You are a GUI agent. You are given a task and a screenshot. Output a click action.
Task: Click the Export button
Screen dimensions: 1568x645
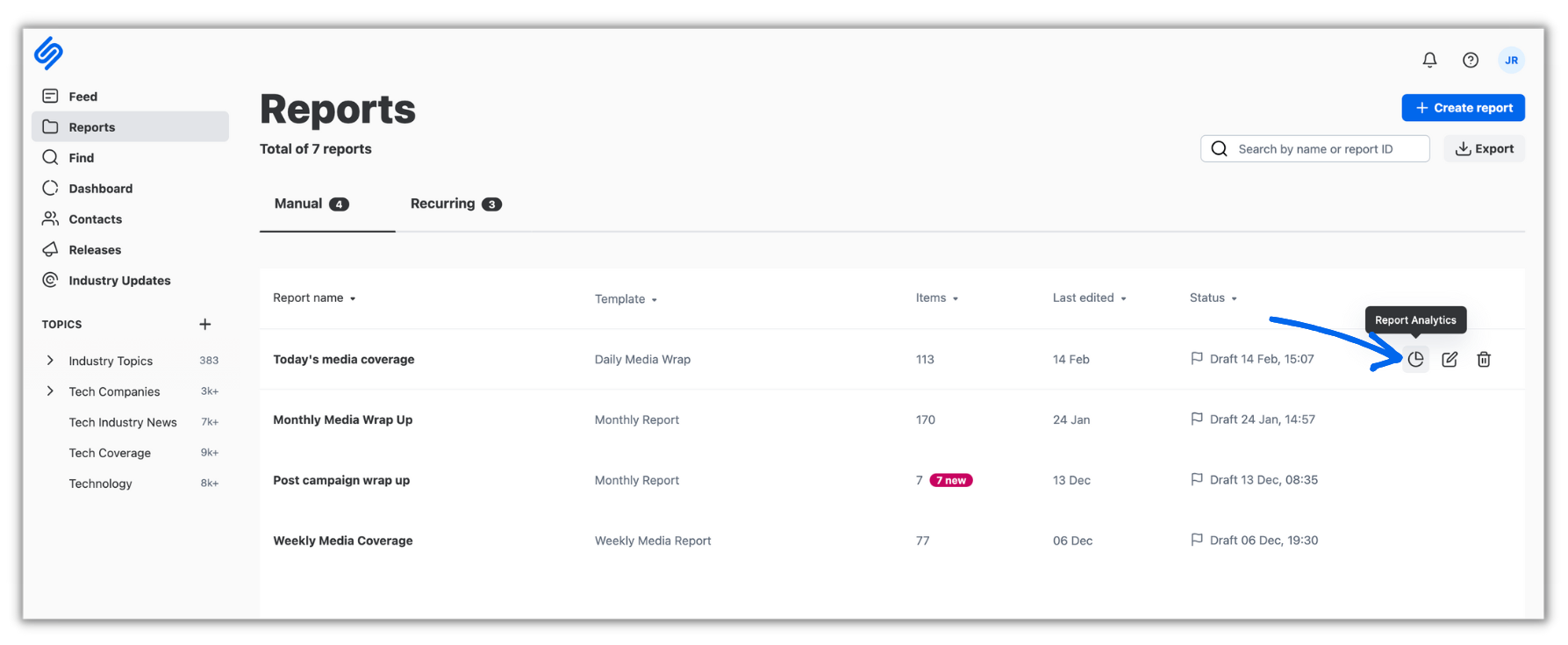1484,148
